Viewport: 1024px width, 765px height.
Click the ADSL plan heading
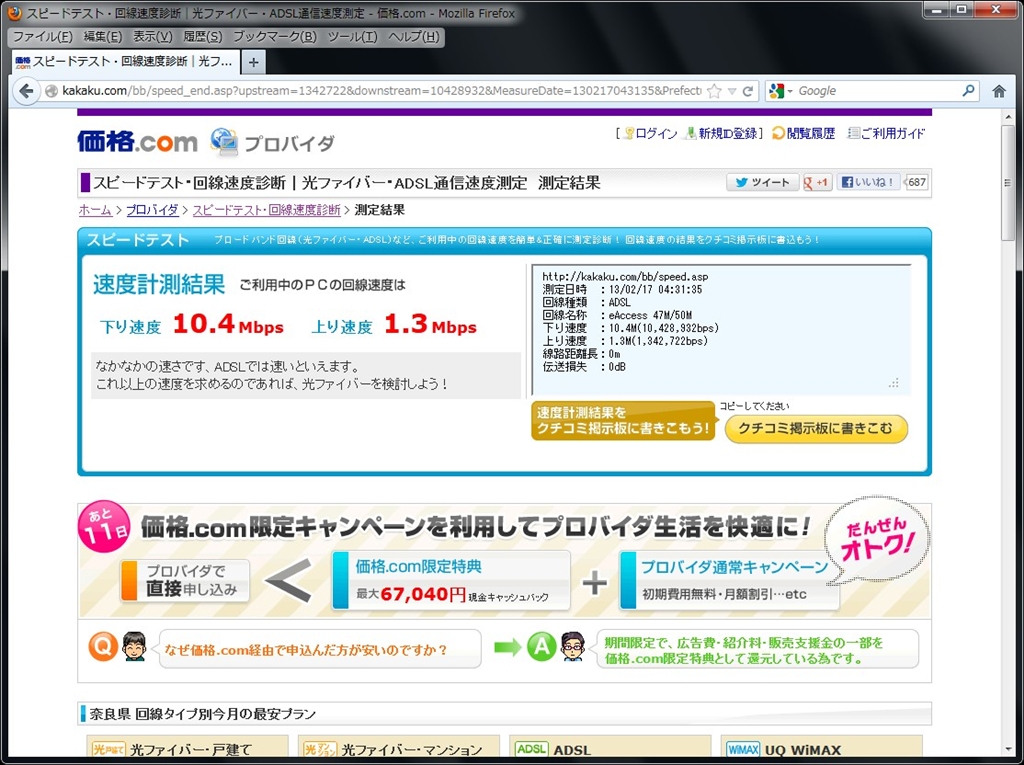click(x=572, y=750)
